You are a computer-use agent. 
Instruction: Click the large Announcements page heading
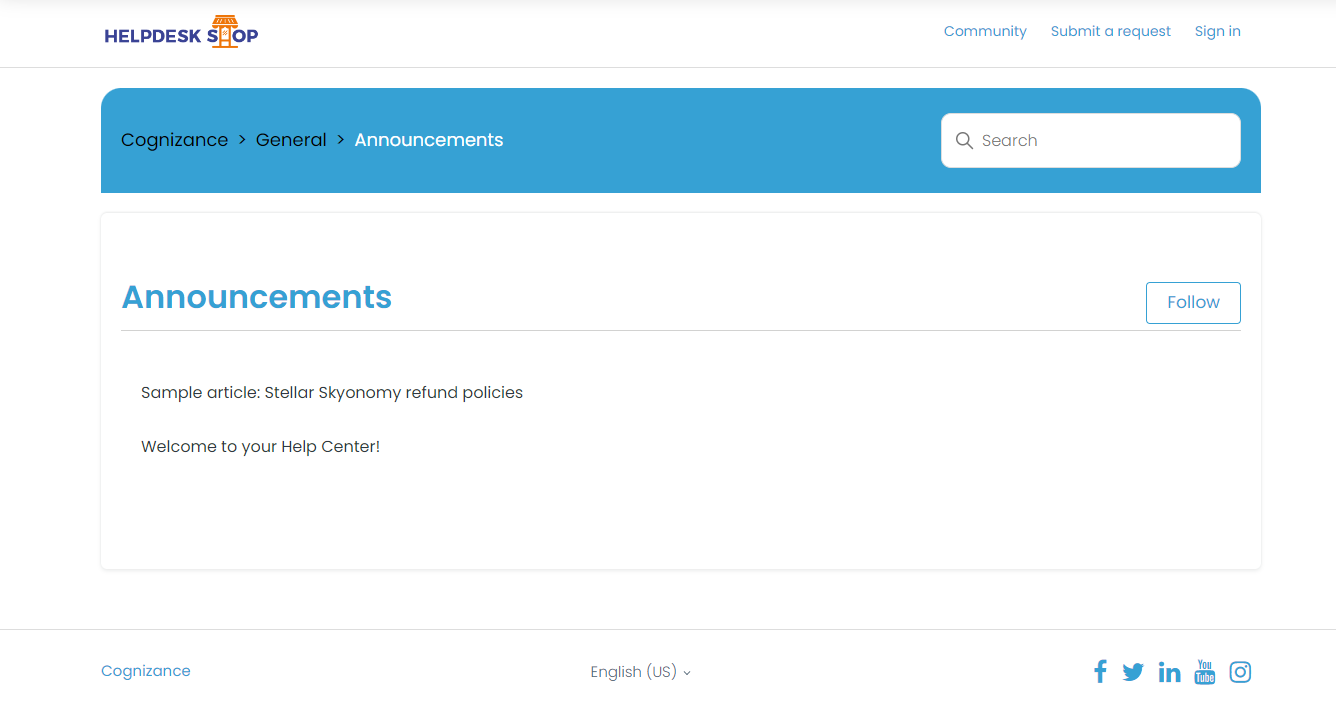click(x=257, y=297)
